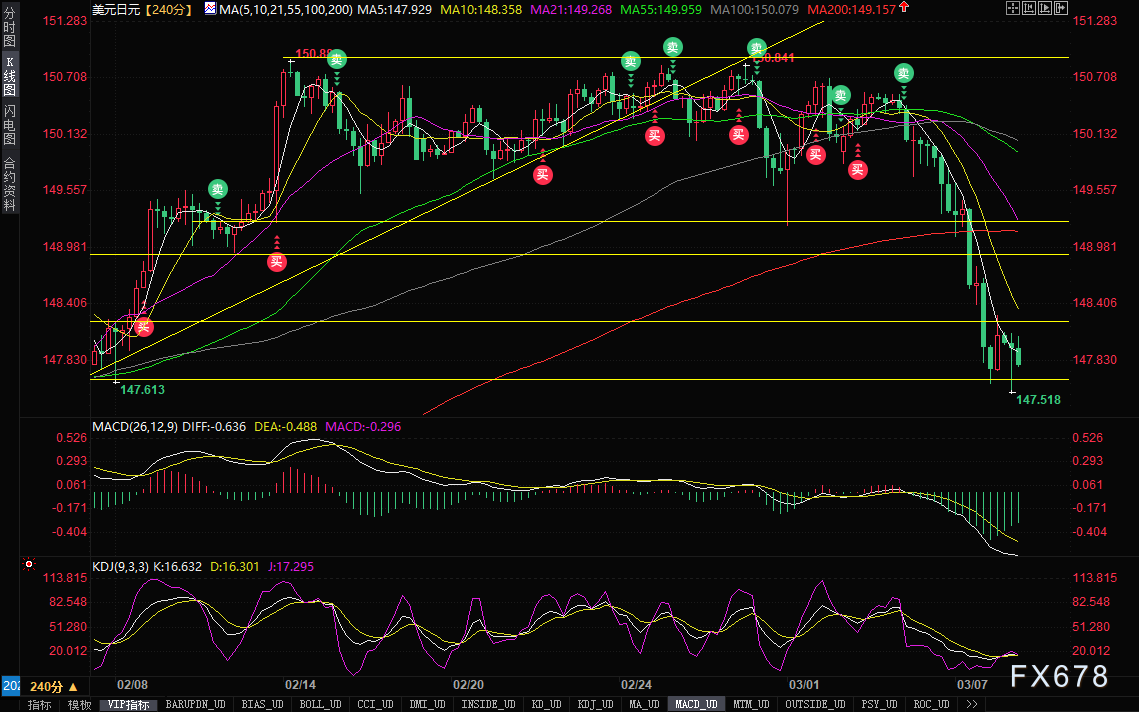Click the KDJ(9,3,3) panel label
Screen dimensions: 1139x712
[x=121, y=566]
